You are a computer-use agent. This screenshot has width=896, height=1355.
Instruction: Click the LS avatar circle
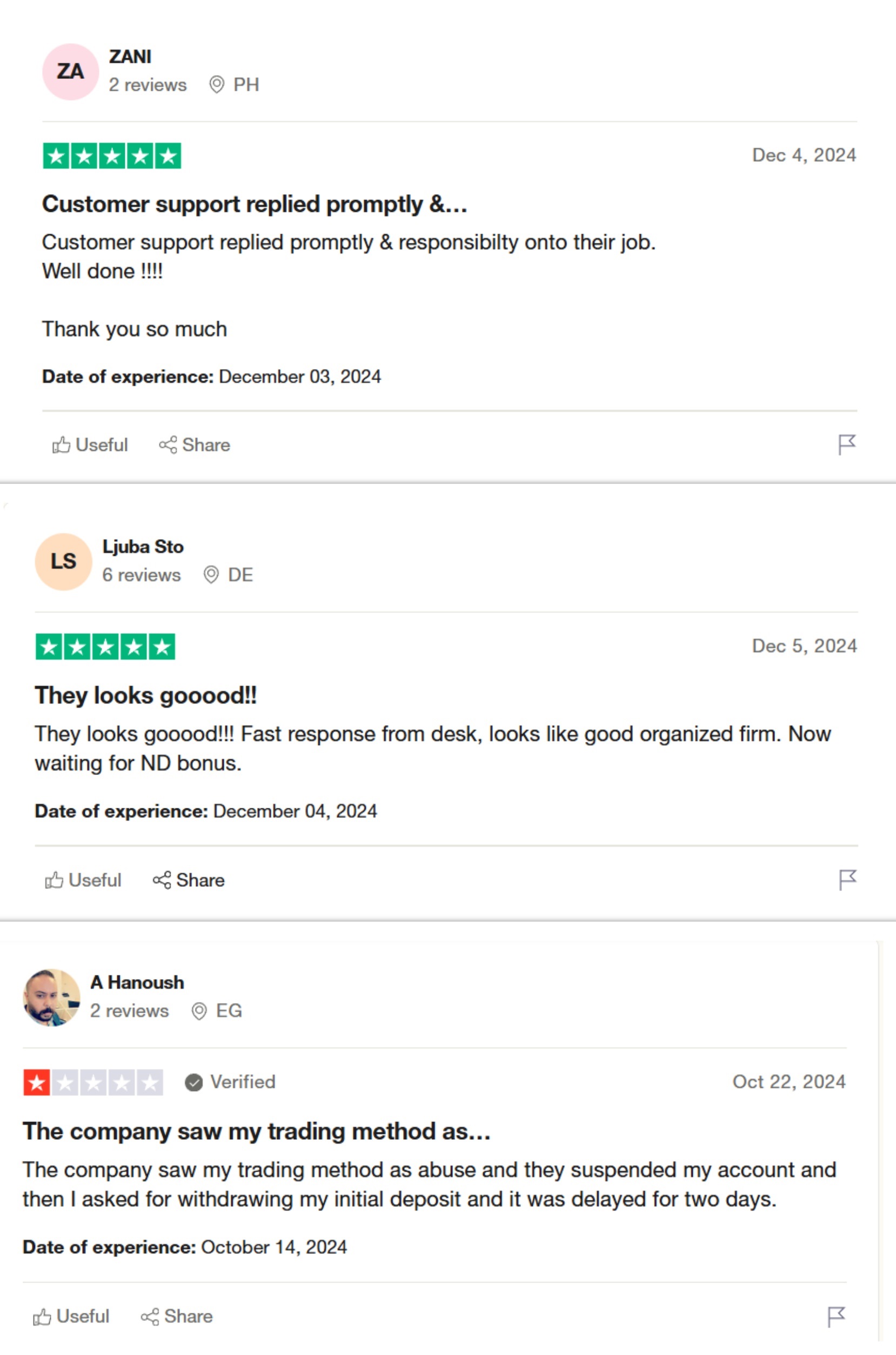coord(63,561)
